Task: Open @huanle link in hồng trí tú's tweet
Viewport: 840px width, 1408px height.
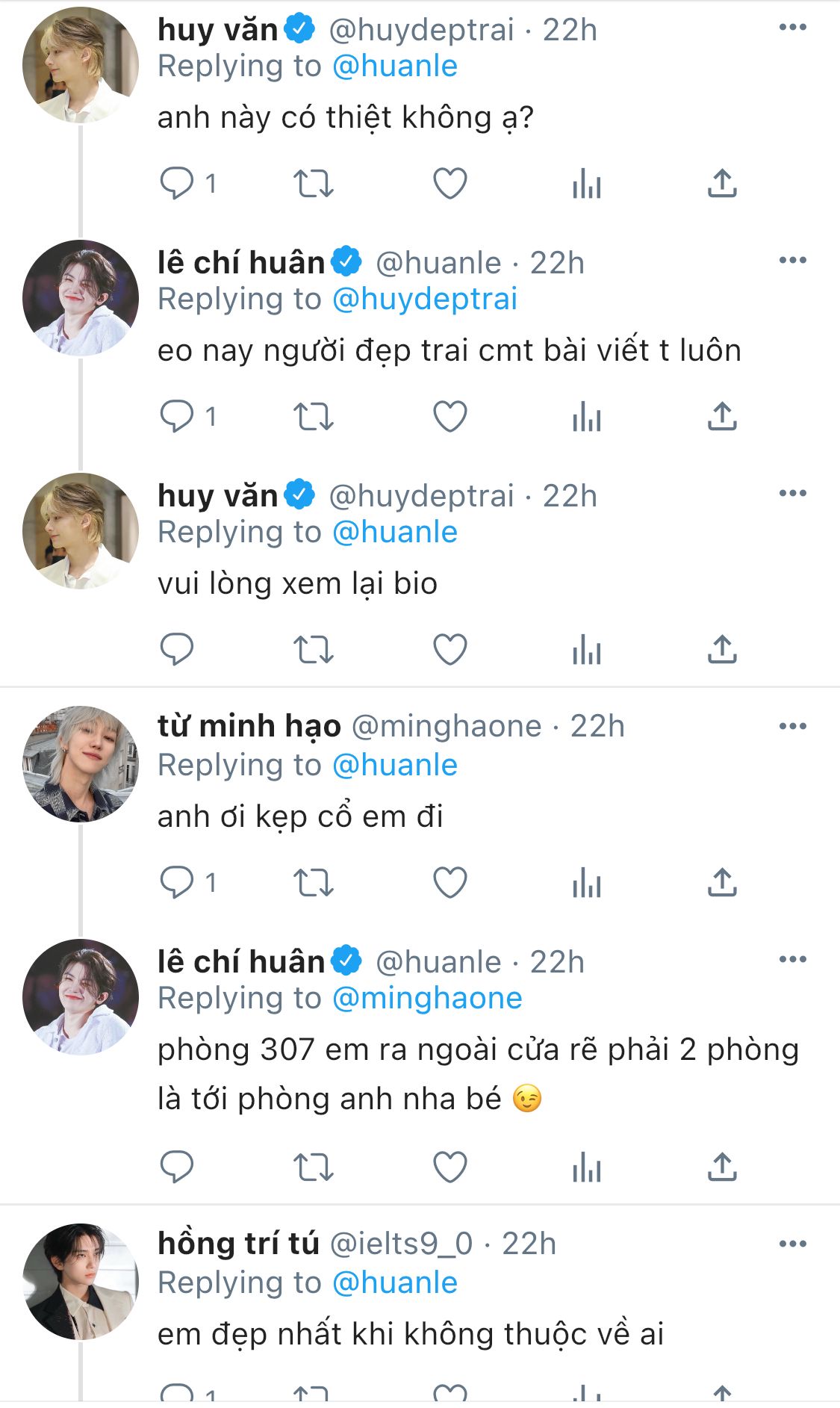Action: pyautogui.click(x=395, y=1283)
